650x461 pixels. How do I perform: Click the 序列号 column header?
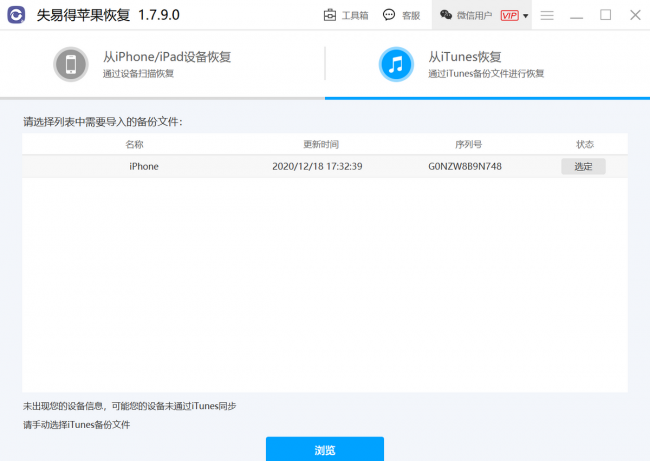[468, 144]
